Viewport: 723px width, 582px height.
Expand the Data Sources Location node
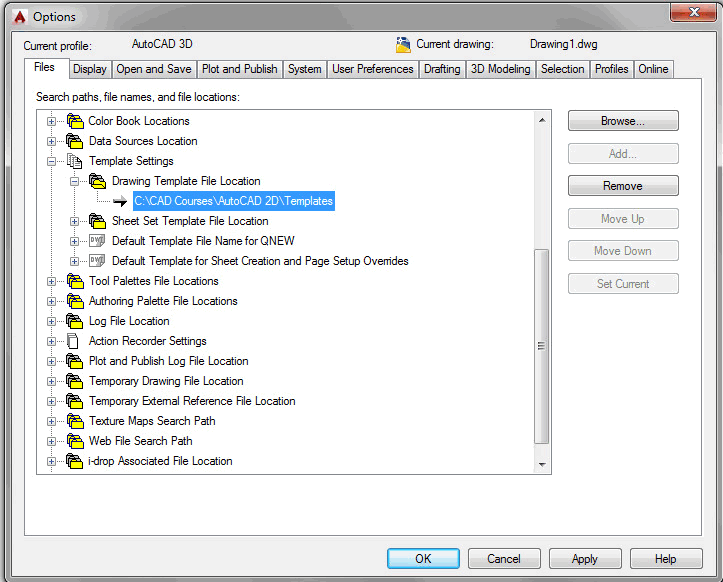[52, 141]
